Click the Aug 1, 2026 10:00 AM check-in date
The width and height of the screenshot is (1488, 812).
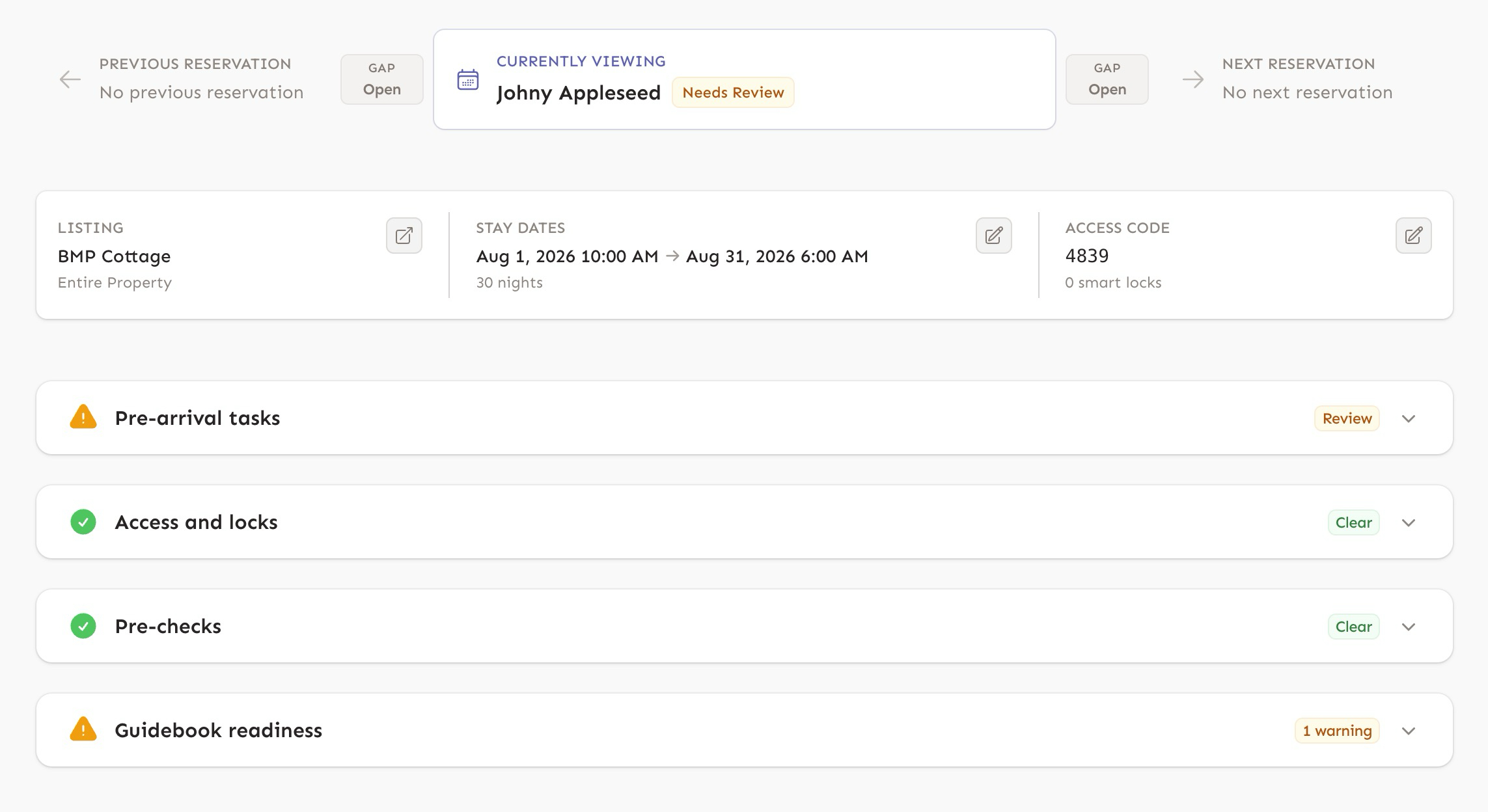tap(567, 256)
